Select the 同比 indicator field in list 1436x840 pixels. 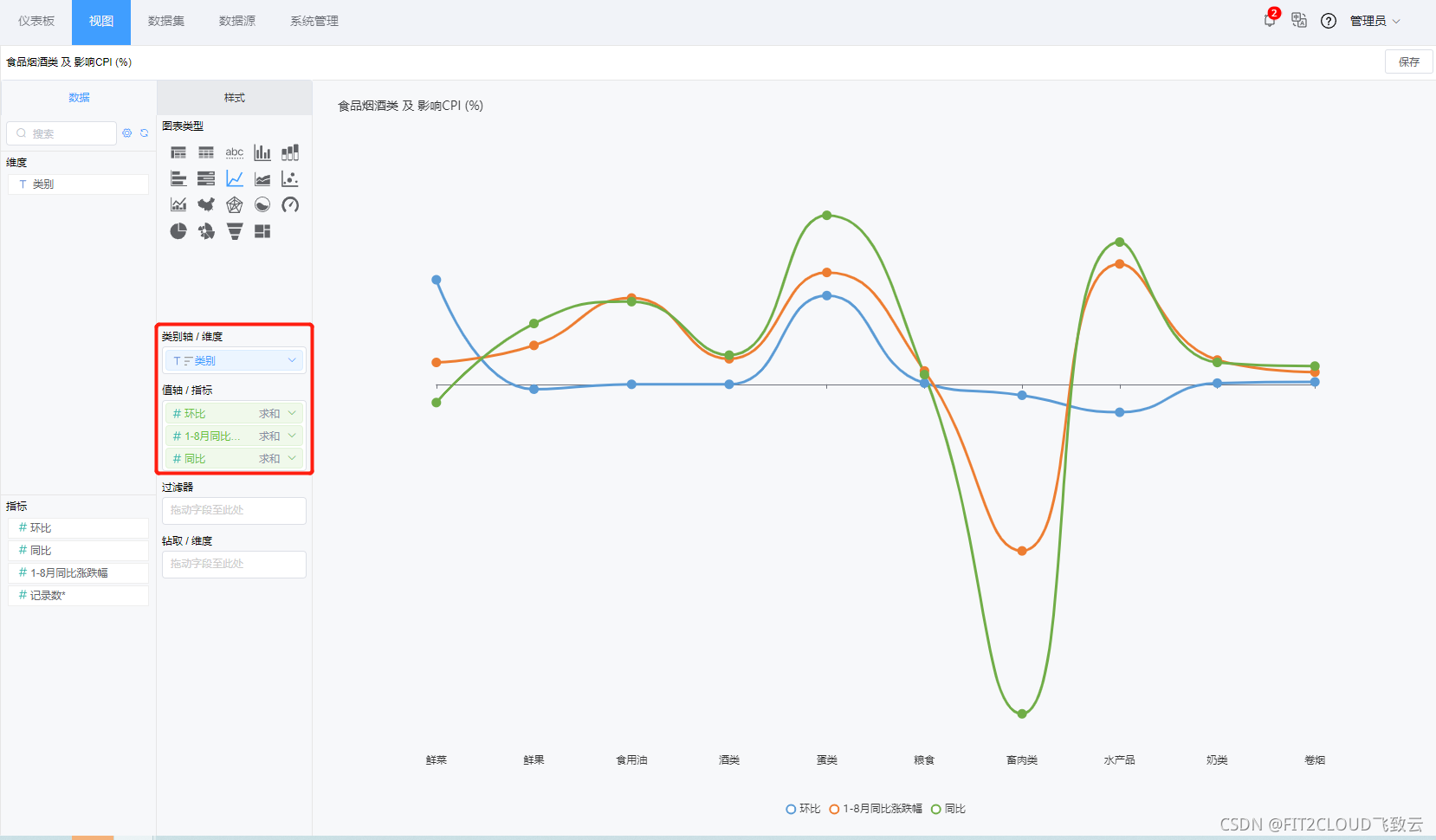coord(79,550)
